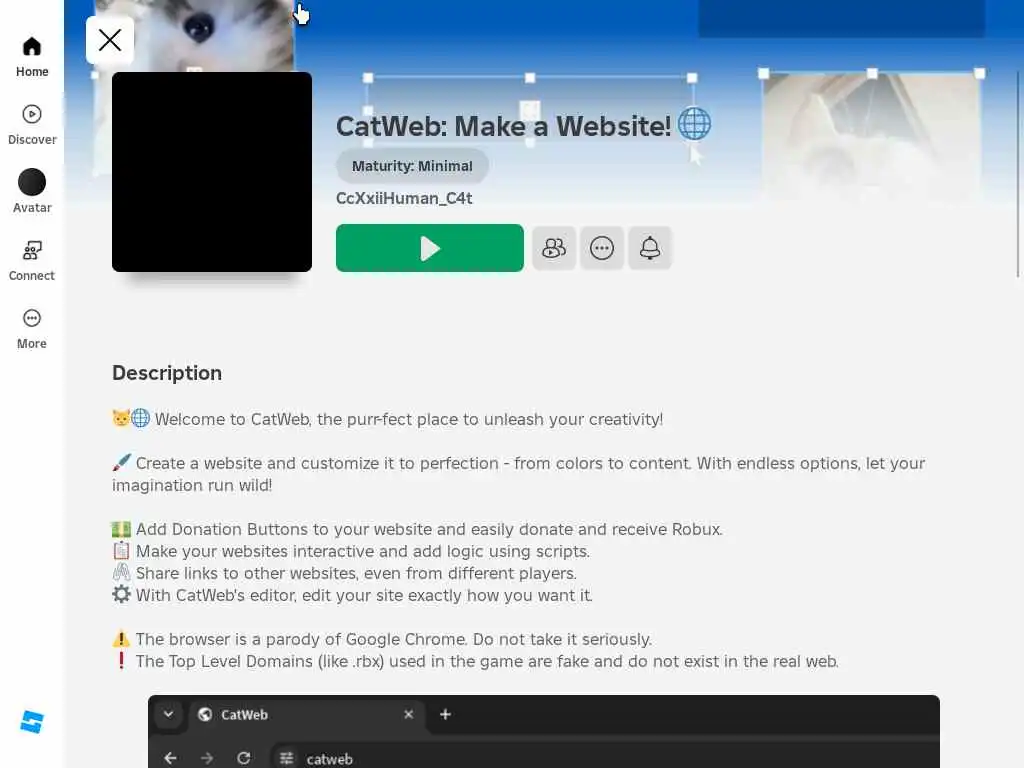1024x768 pixels.
Task: Click the vertical scrollbar on right edge
Action: (x=1018, y=174)
